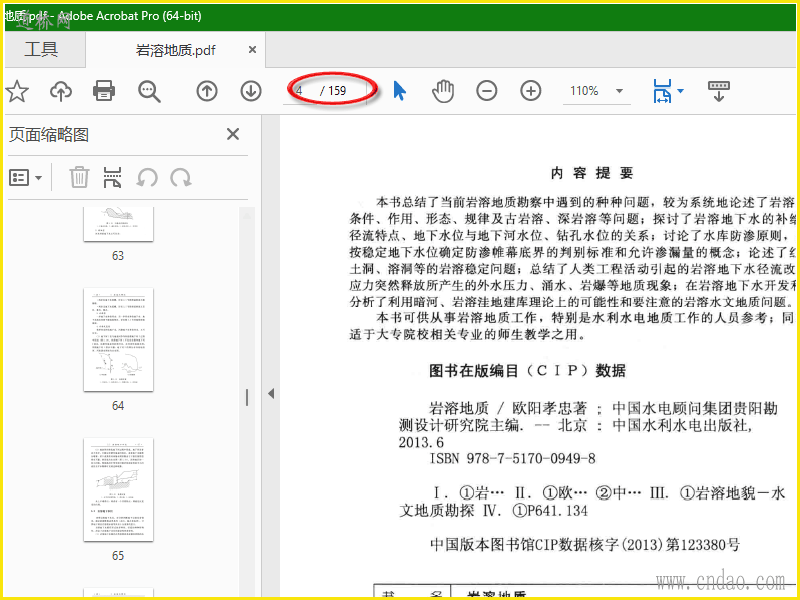This screenshot has height=600, width=800.
Task: Open the thumbnail options menu
Action: 26,178
